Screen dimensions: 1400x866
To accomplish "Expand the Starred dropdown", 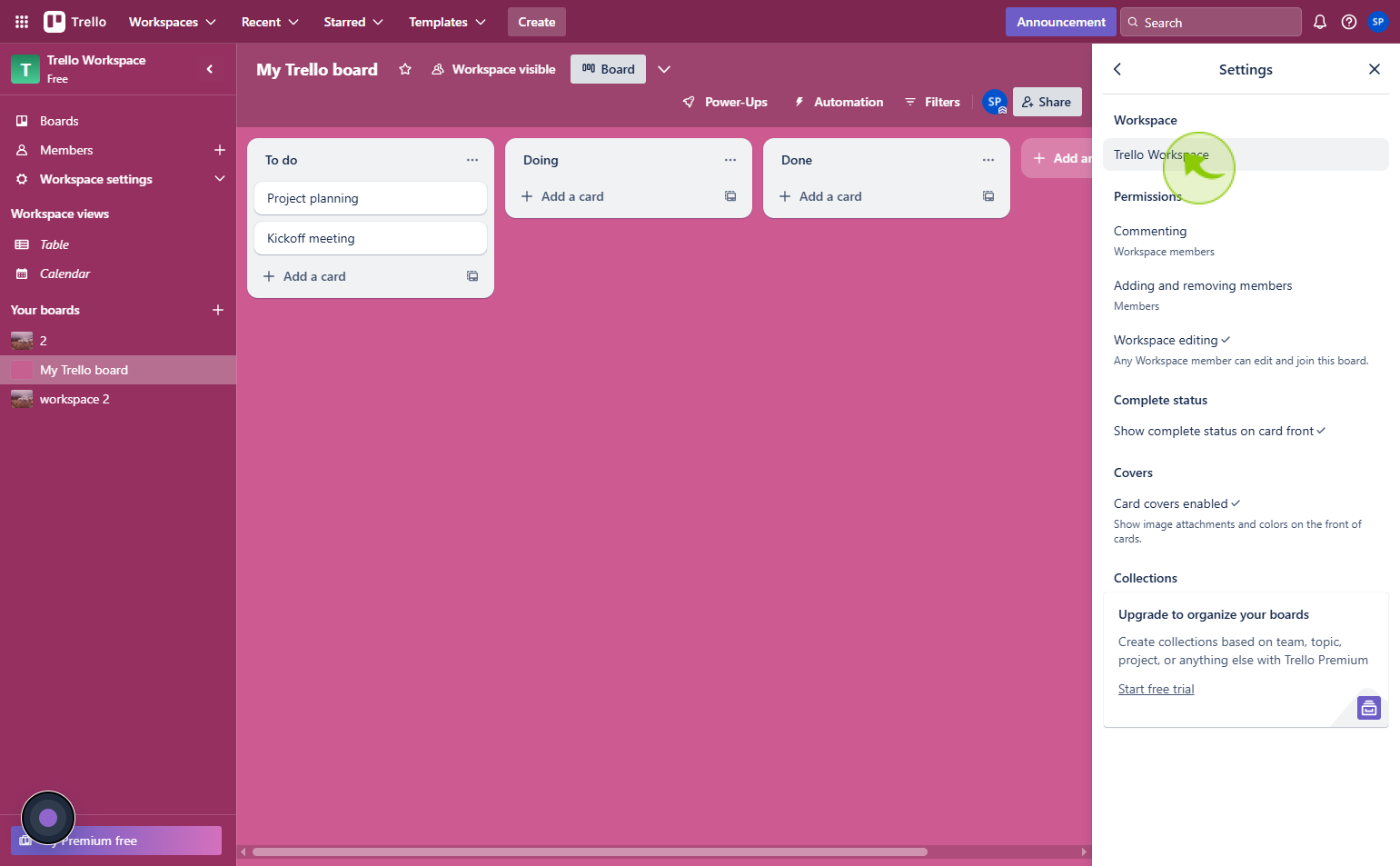I will pos(353,22).
